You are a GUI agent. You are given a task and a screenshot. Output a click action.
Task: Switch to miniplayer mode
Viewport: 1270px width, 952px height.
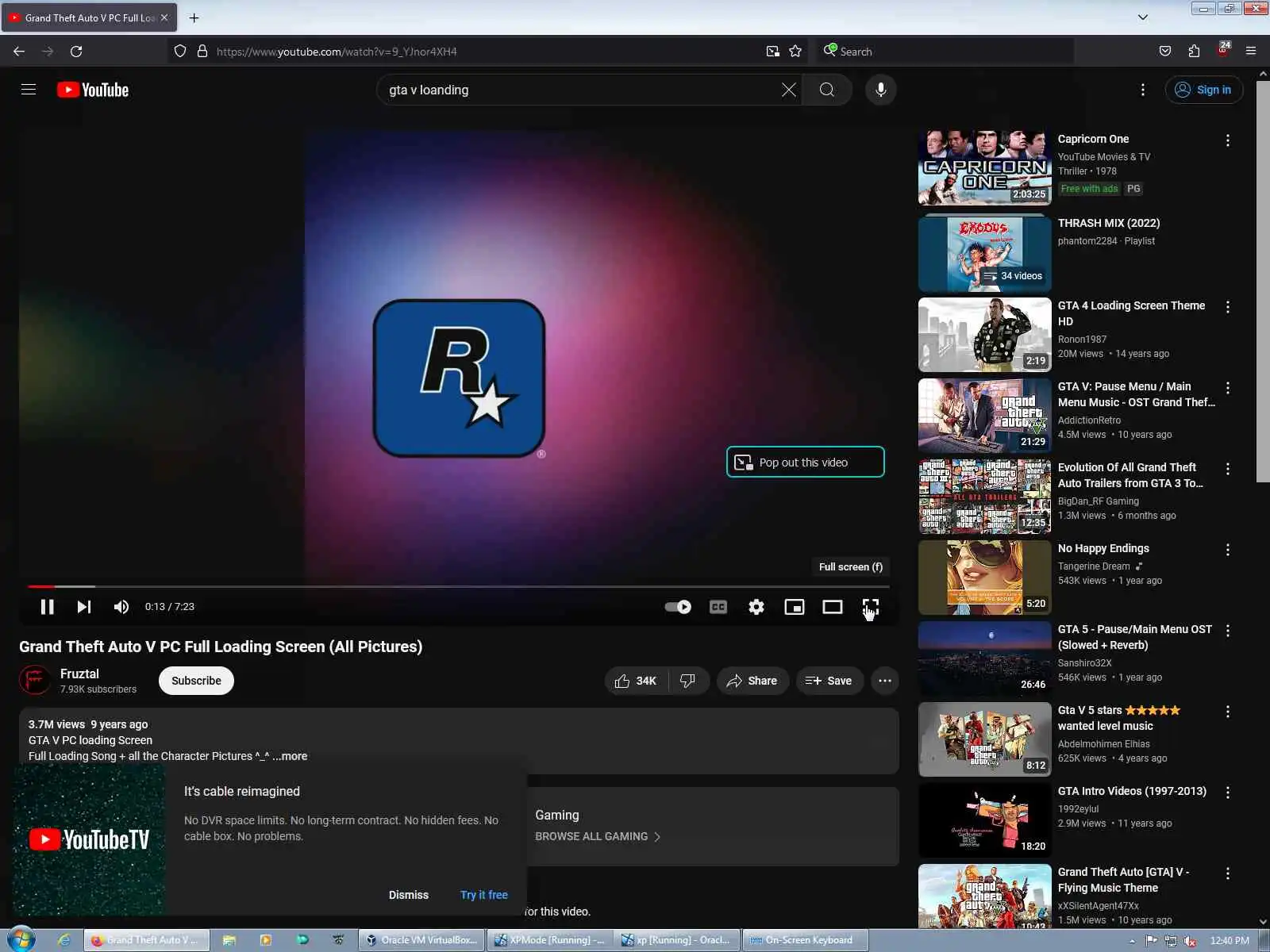[x=795, y=607]
